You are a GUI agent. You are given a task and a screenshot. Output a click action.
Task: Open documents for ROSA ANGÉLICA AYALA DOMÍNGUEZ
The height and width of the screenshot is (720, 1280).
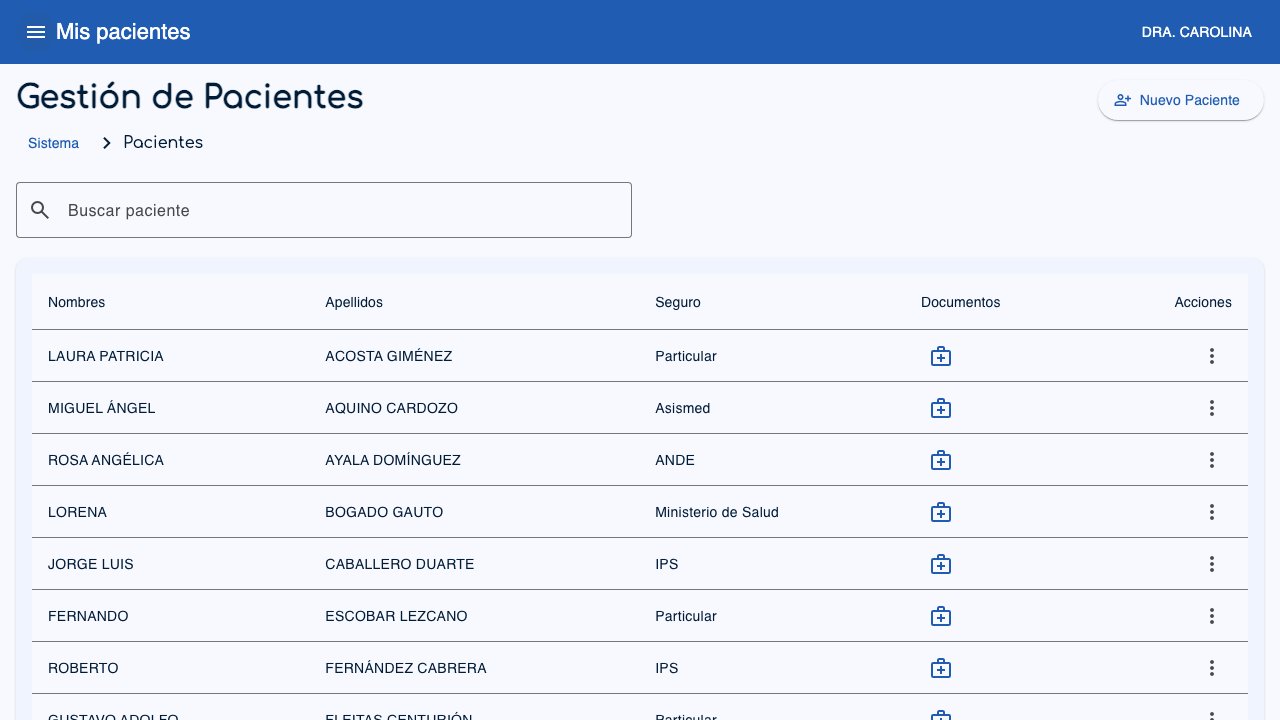coord(941,460)
